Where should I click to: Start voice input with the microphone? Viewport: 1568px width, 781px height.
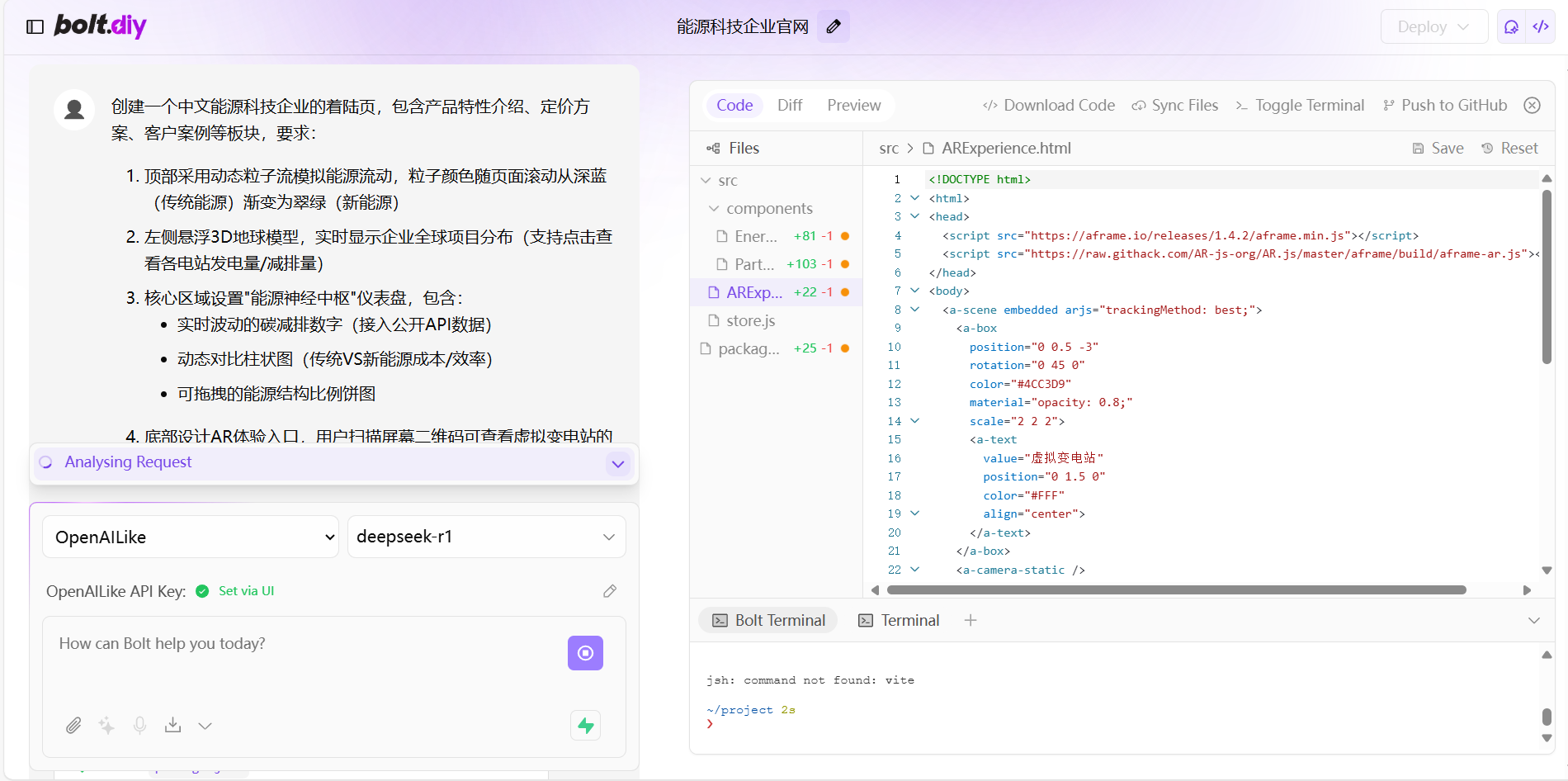[x=139, y=726]
